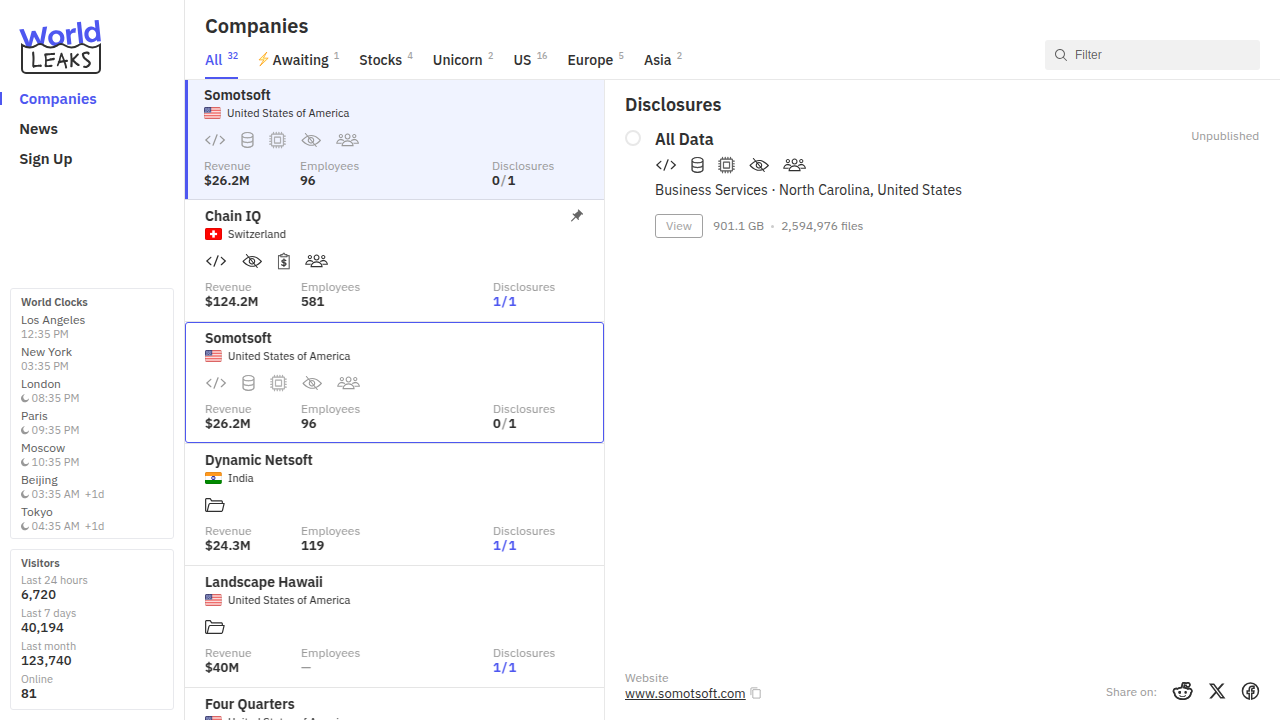Click people icon in outlined Somotsoft card
This screenshot has width=1280, height=720.
click(x=348, y=383)
